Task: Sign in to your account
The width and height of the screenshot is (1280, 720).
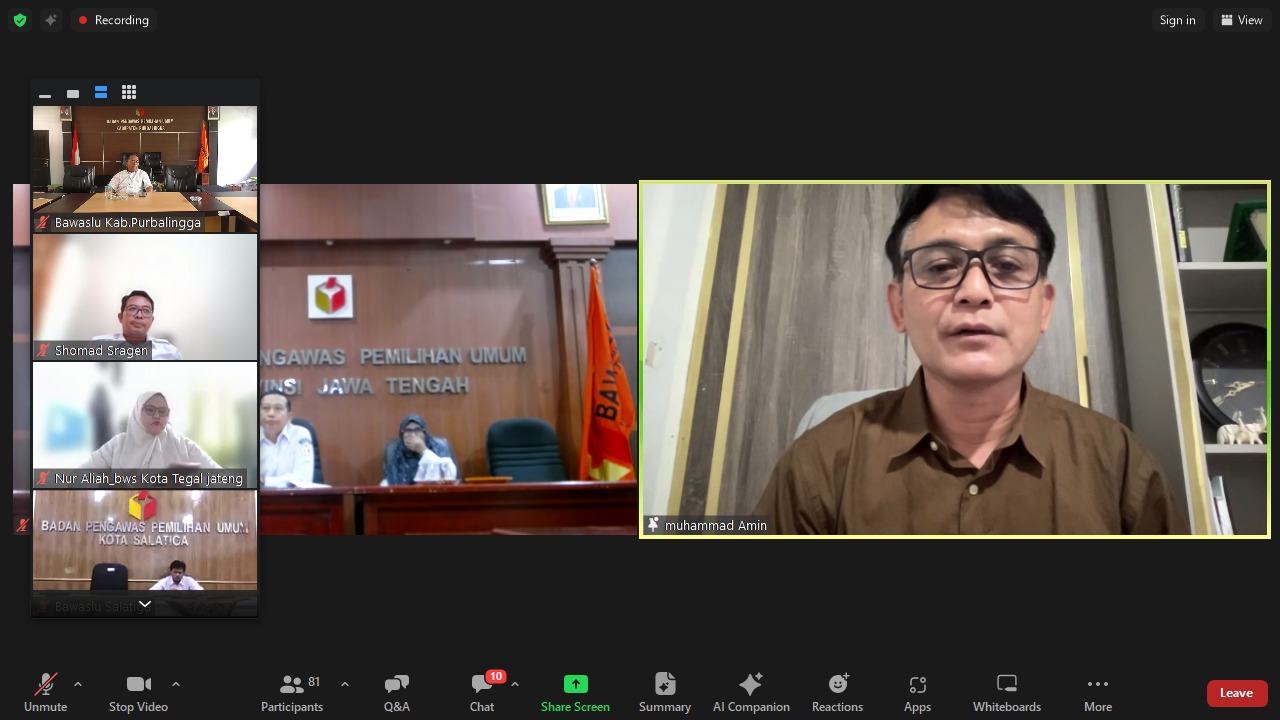Action: pos(1177,20)
